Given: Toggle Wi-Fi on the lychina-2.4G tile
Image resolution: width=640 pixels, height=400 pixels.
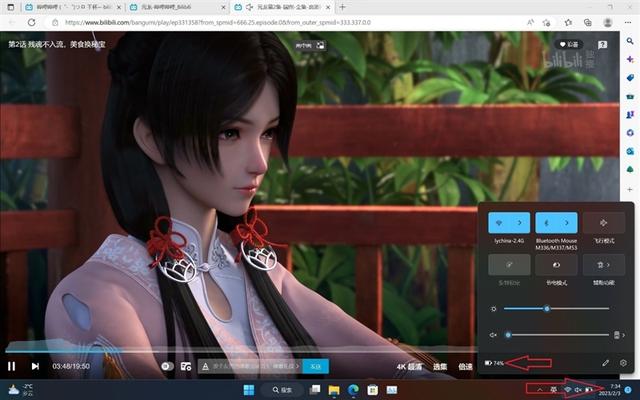Looking at the screenshot, I should point(499,222).
